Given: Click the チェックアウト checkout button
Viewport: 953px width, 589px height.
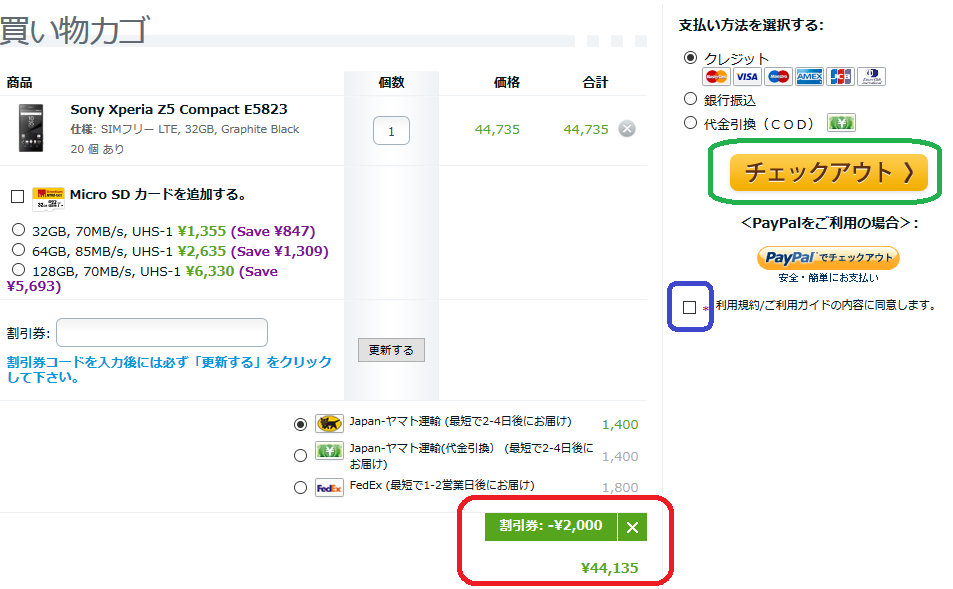Looking at the screenshot, I should 829,173.
